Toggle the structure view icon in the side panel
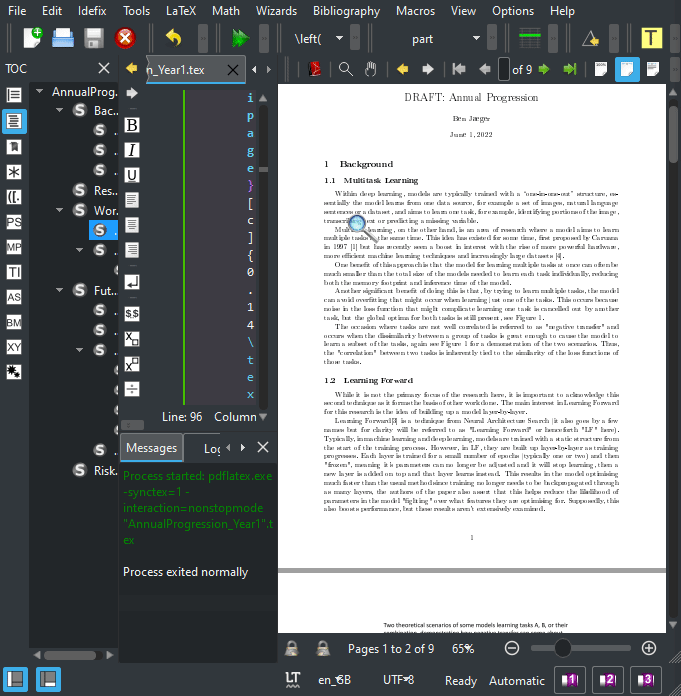Image resolution: width=681 pixels, height=696 pixels. tap(14, 95)
